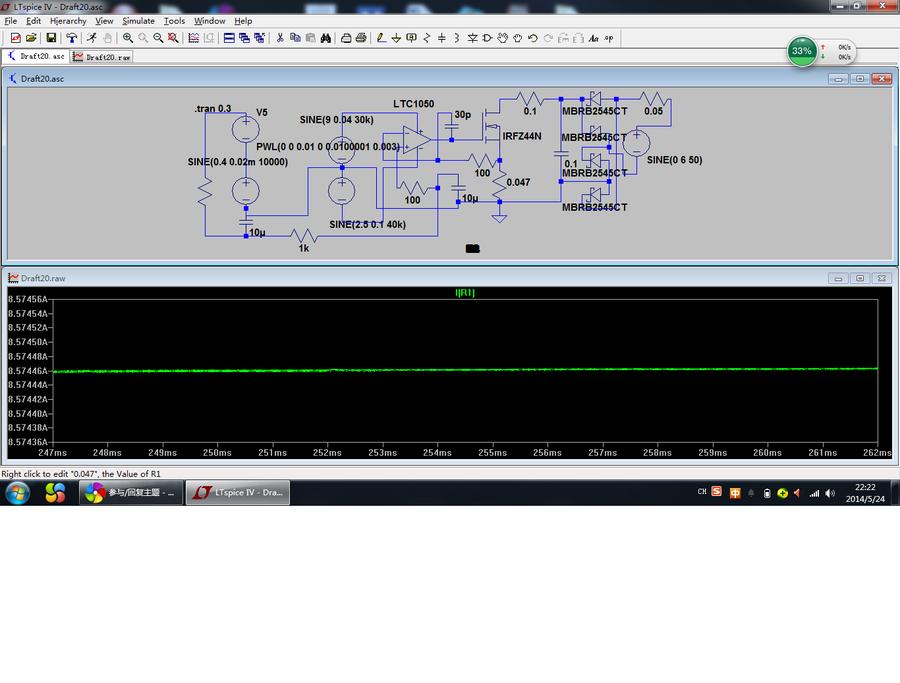The width and height of the screenshot is (900, 683).
Task: Open the View menu
Action: point(104,21)
